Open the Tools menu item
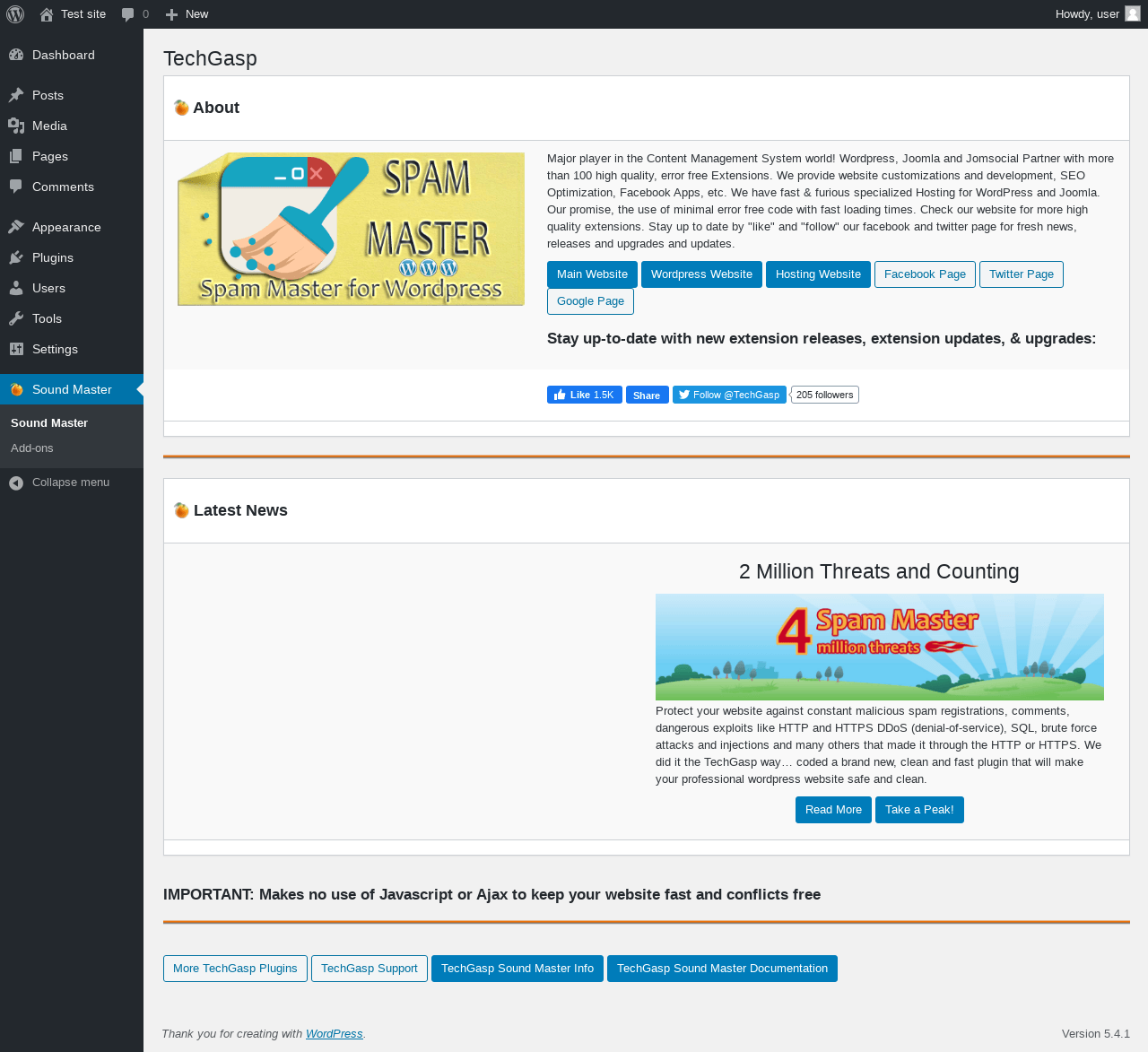This screenshot has height=1052, width=1148. point(72,318)
